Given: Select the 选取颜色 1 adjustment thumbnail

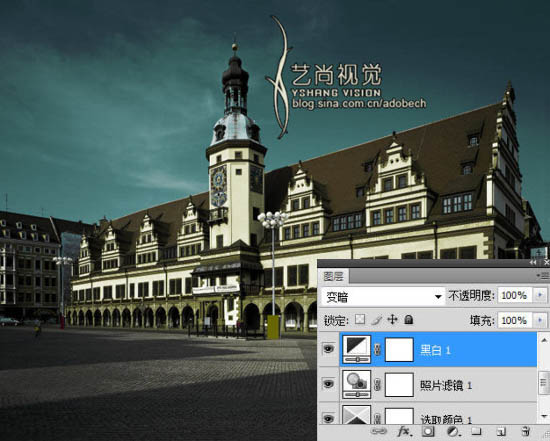Looking at the screenshot, I should coord(356,415).
